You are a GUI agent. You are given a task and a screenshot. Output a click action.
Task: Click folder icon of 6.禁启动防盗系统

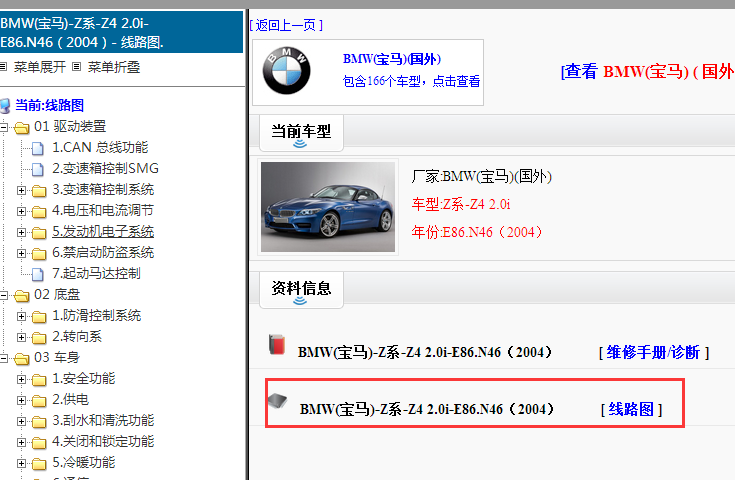click(x=39, y=254)
